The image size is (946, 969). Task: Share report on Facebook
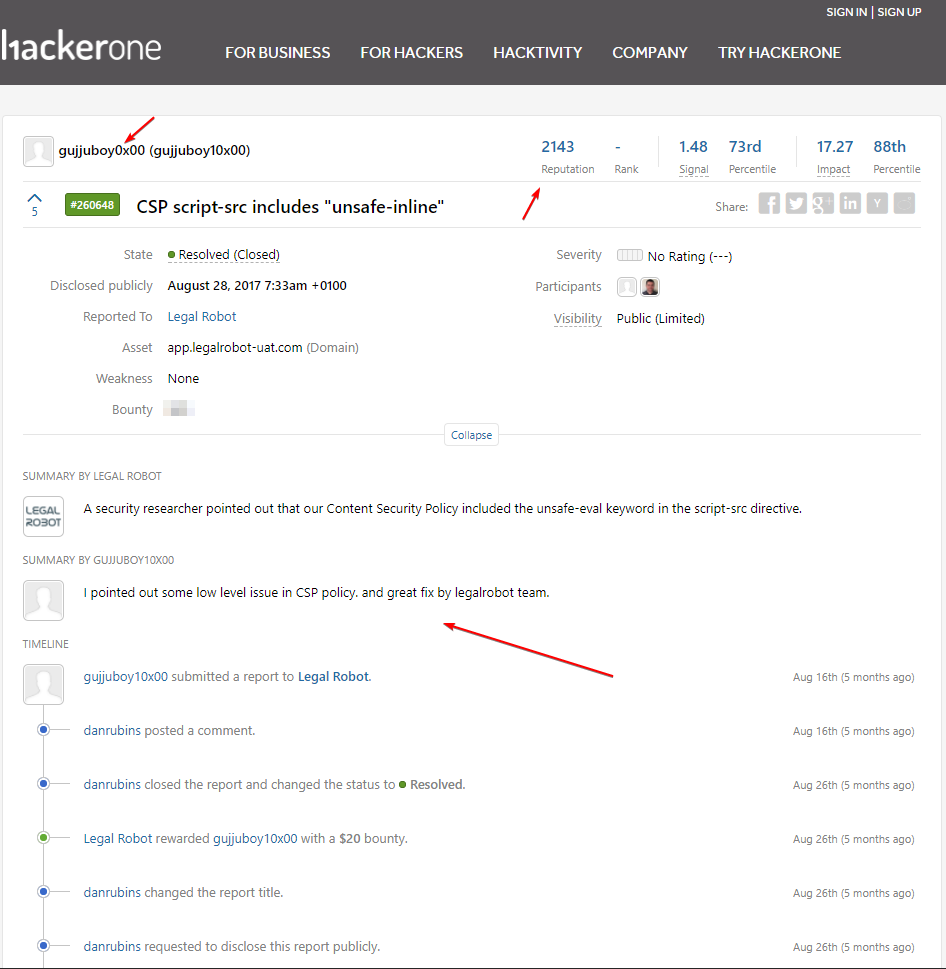[769, 204]
